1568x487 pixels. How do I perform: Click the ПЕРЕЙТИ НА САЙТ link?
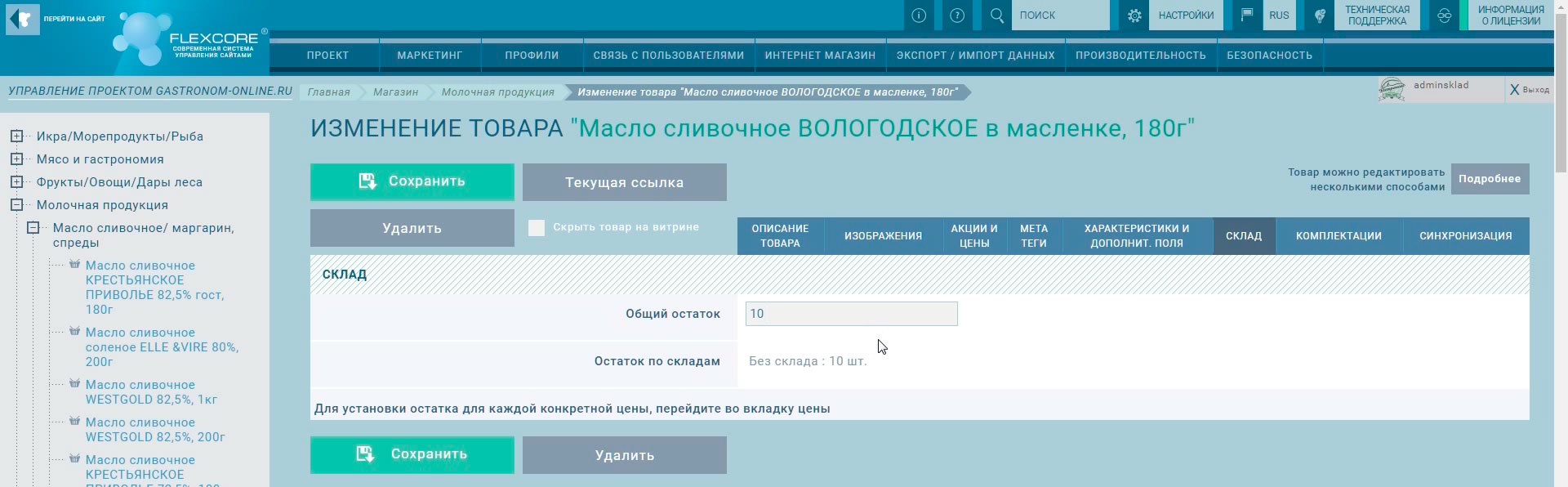[x=74, y=19]
